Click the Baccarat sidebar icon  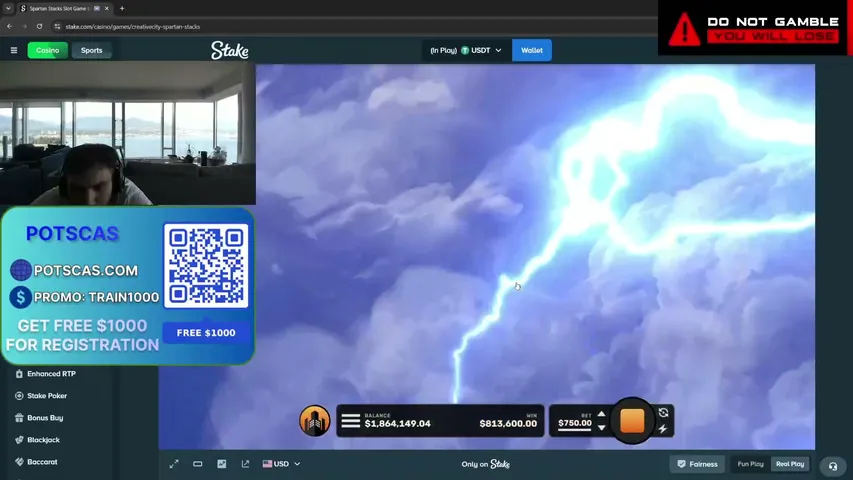click(19, 462)
